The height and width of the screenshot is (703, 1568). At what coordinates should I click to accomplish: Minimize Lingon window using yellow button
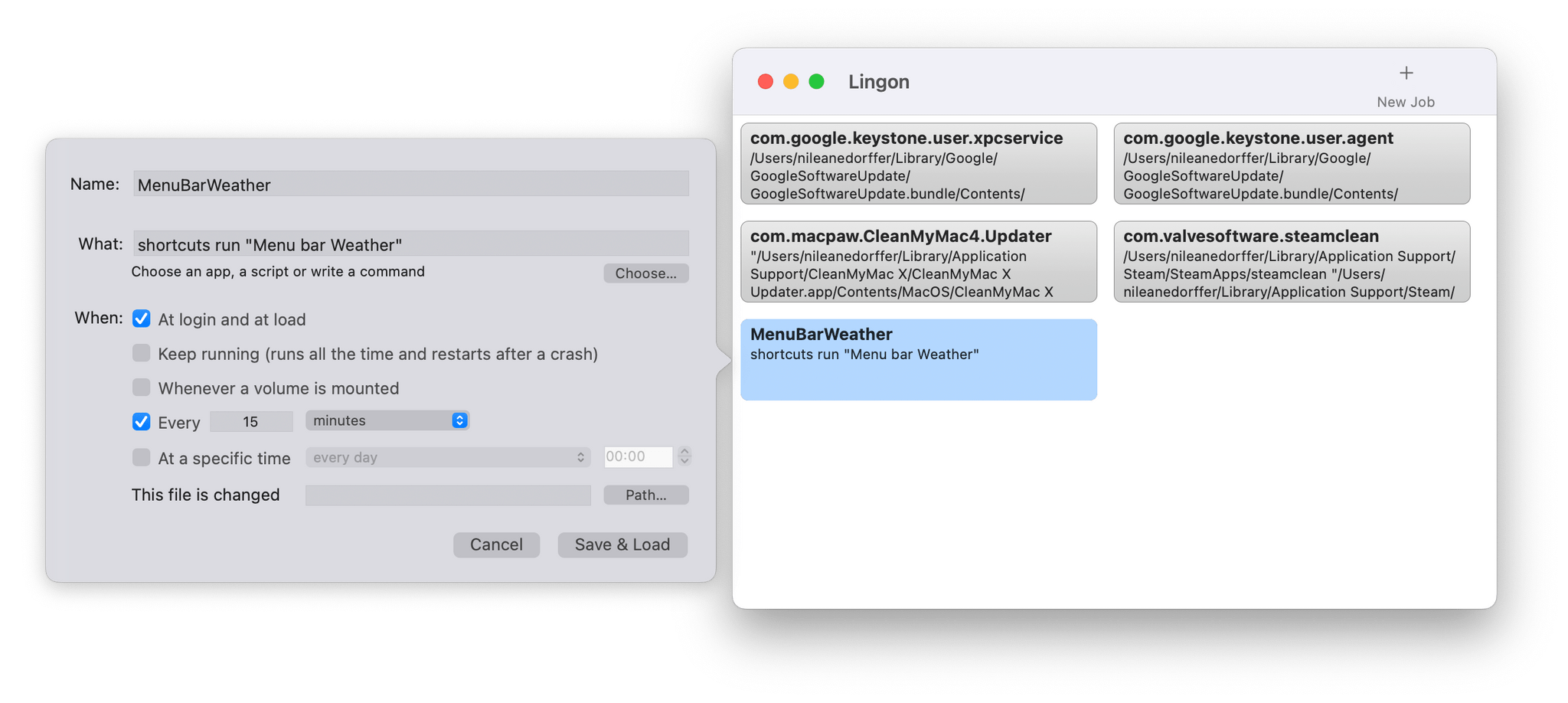791,81
